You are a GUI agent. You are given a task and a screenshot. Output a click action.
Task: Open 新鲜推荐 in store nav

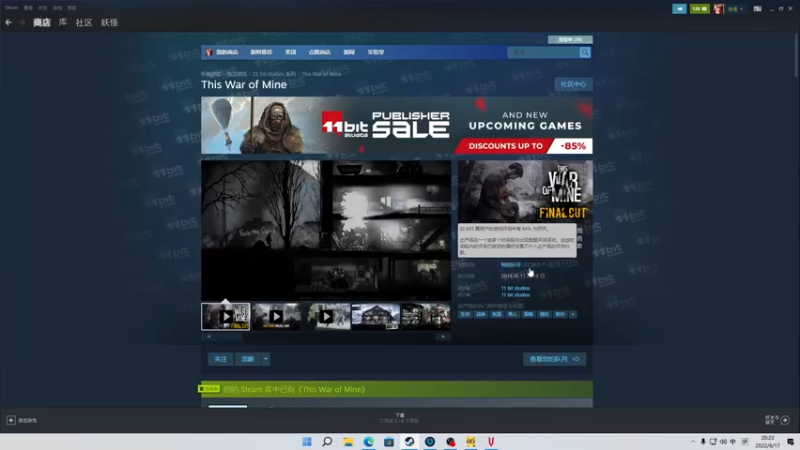pos(261,52)
